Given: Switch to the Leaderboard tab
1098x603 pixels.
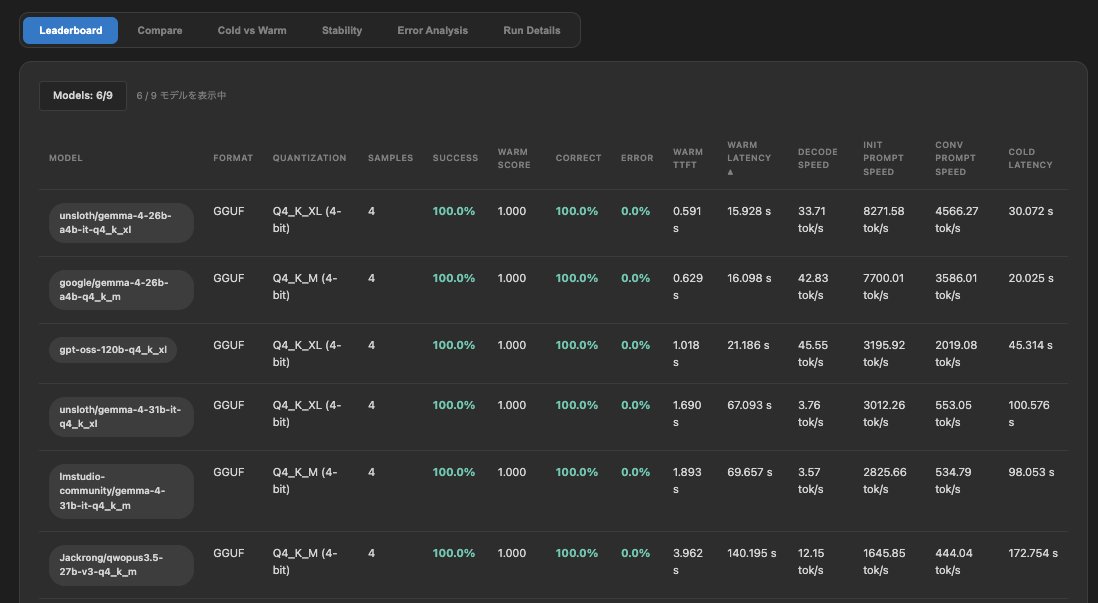Looking at the screenshot, I should click(70, 30).
